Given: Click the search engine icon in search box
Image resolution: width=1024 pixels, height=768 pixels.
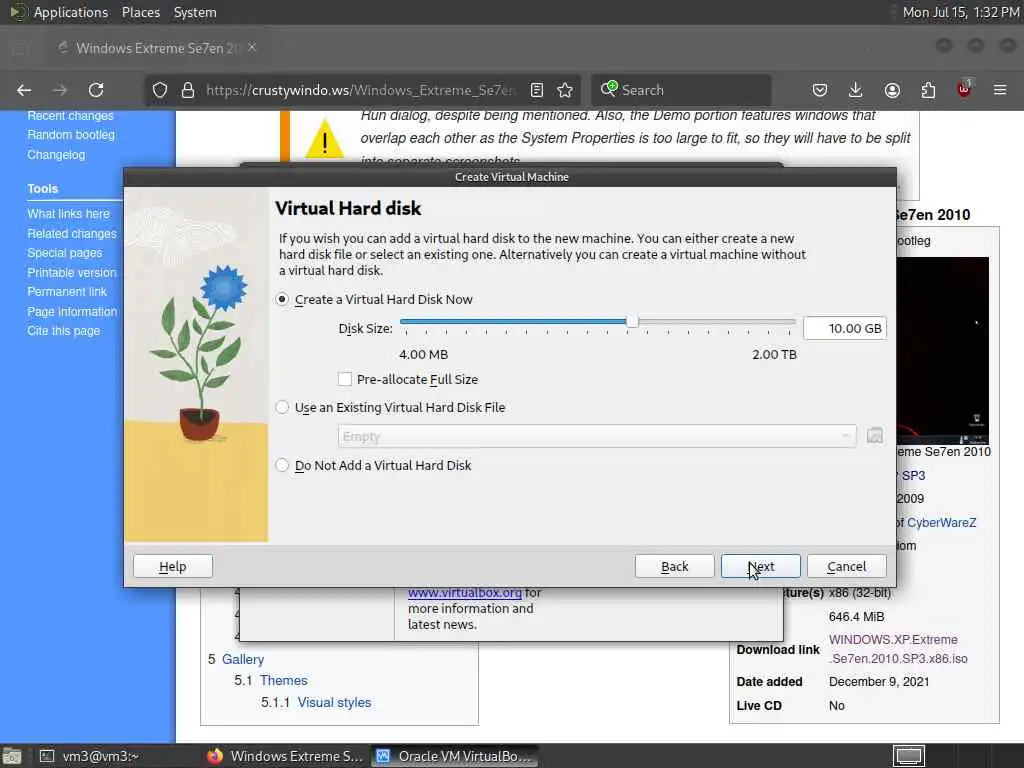Looking at the screenshot, I should point(609,89).
